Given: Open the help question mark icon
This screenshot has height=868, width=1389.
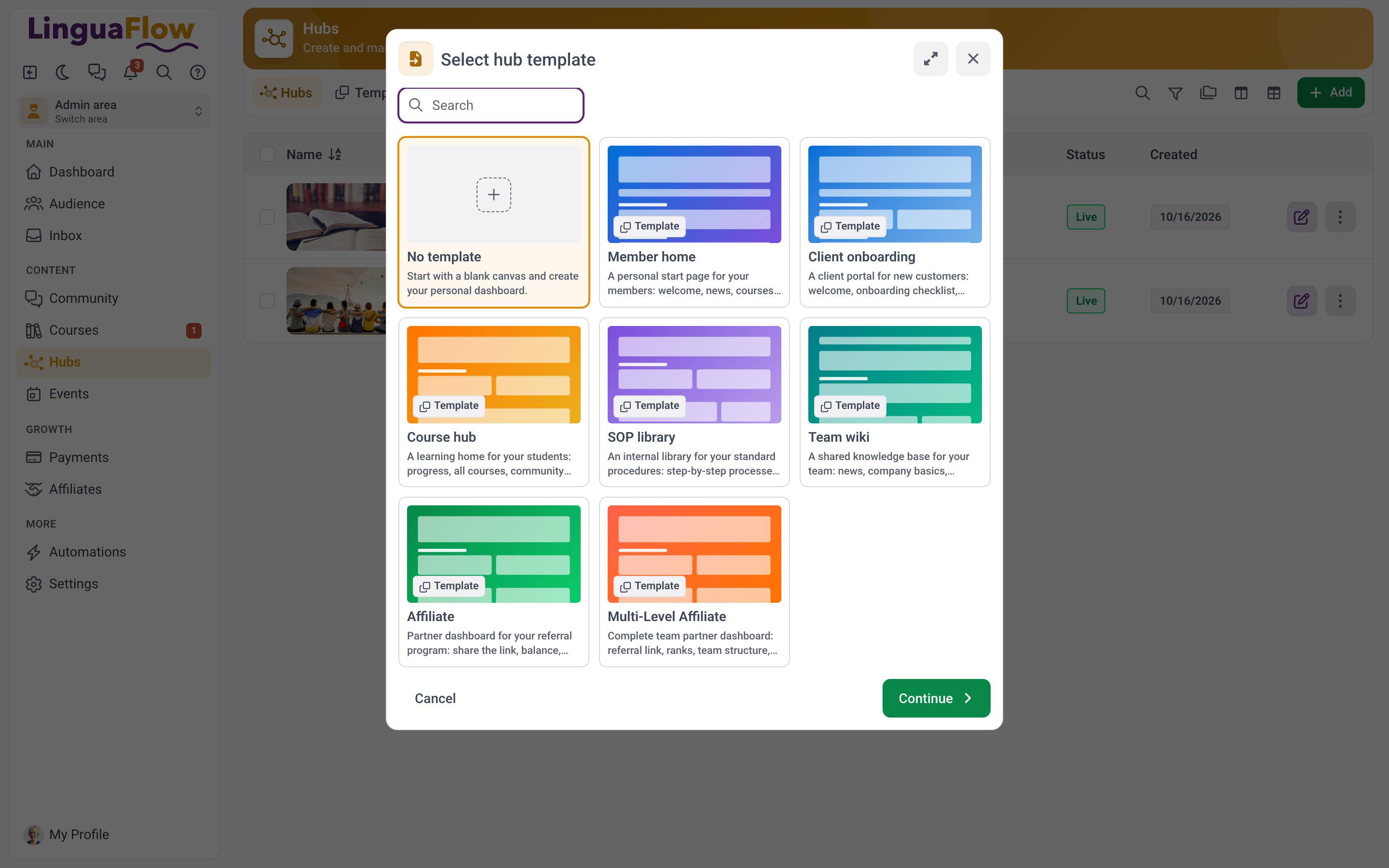Looking at the screenshot, I should coord(197,72).
